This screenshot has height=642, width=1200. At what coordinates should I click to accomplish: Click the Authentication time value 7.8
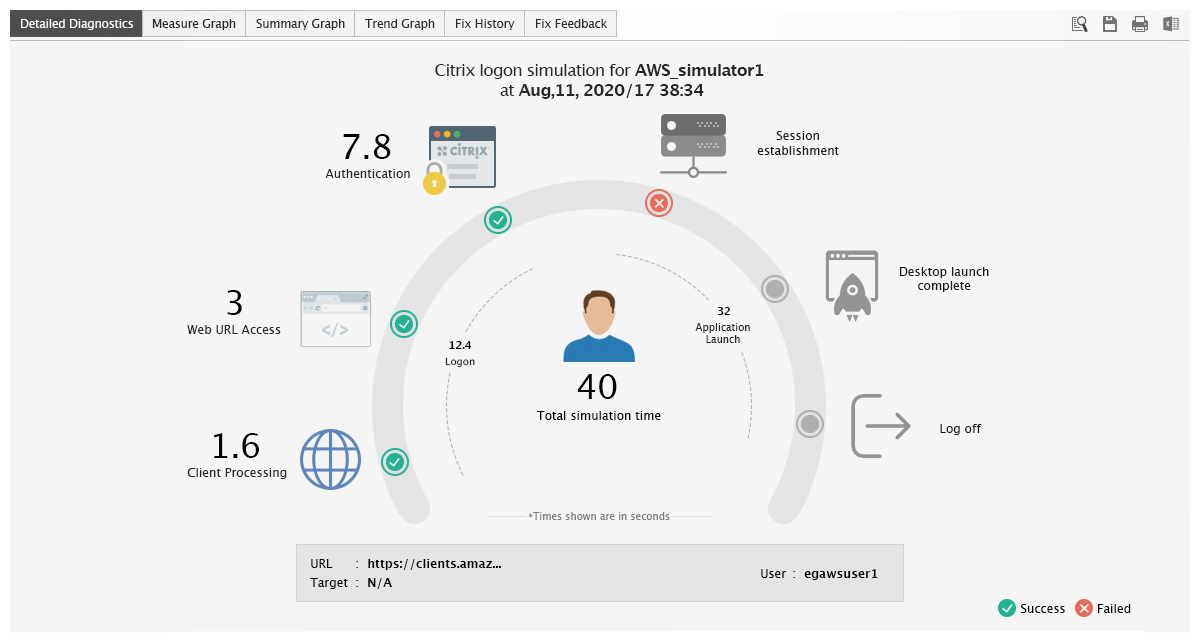pos(367,147)
